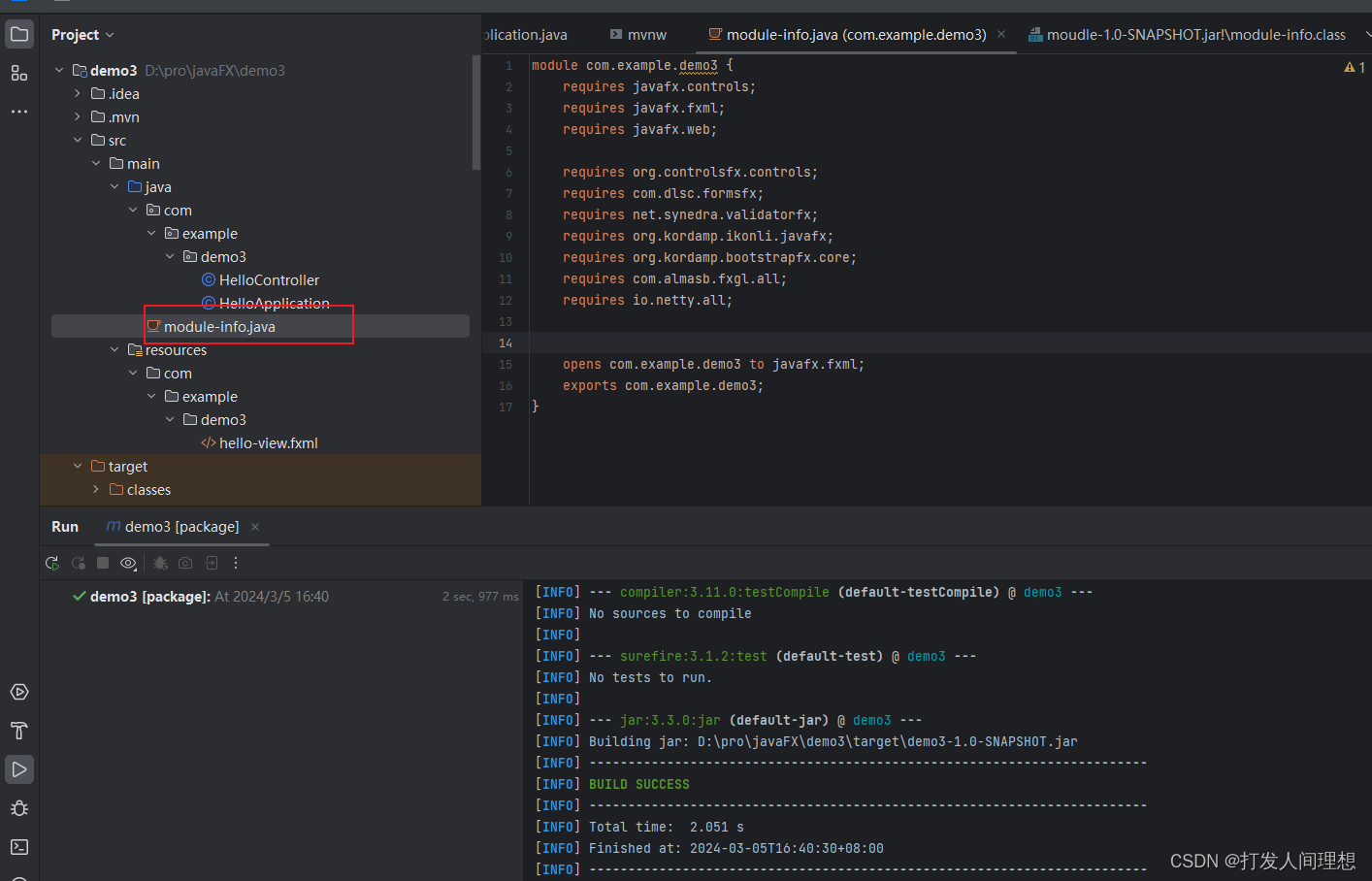The image size is (1372, 881).
Task: Select module-info.java in the project tree
Action: tap(221, 326)
